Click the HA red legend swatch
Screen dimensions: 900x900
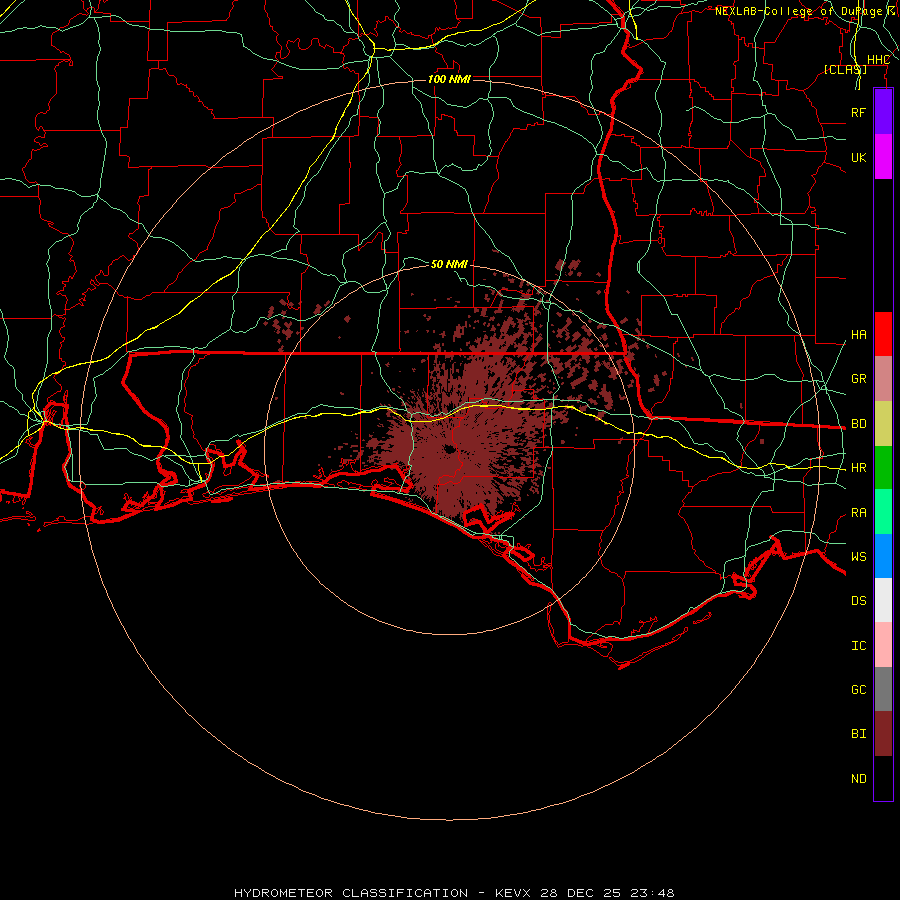(x=883, y=334)
